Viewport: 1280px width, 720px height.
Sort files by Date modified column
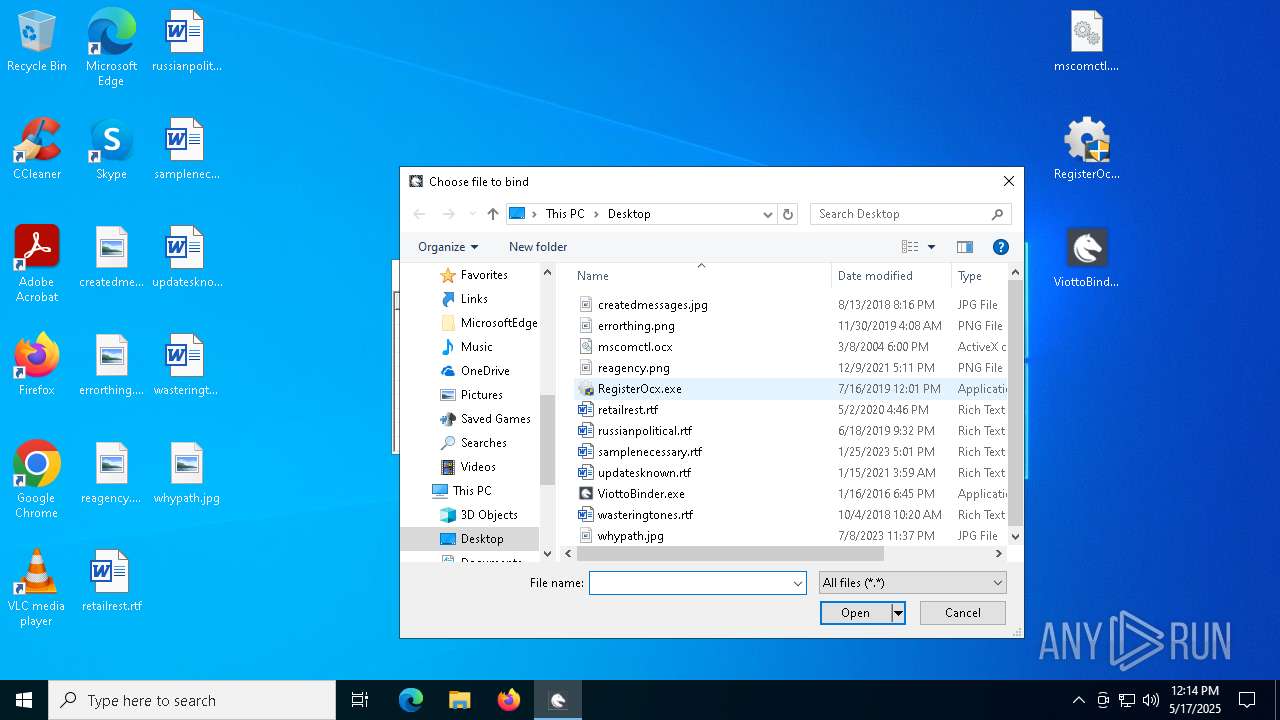click(x=891, y=276)
